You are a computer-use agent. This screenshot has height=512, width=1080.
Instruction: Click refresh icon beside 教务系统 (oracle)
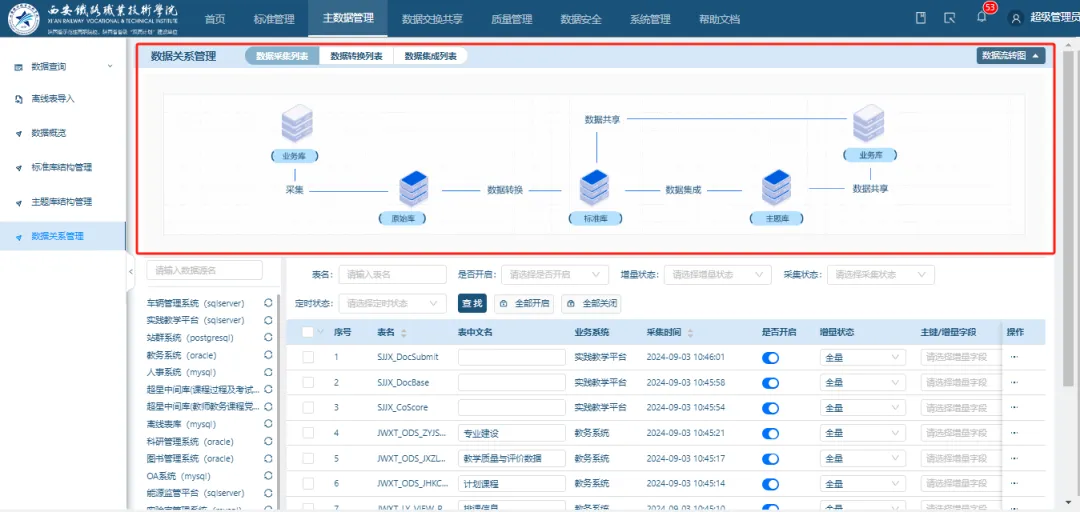(268, 355)
